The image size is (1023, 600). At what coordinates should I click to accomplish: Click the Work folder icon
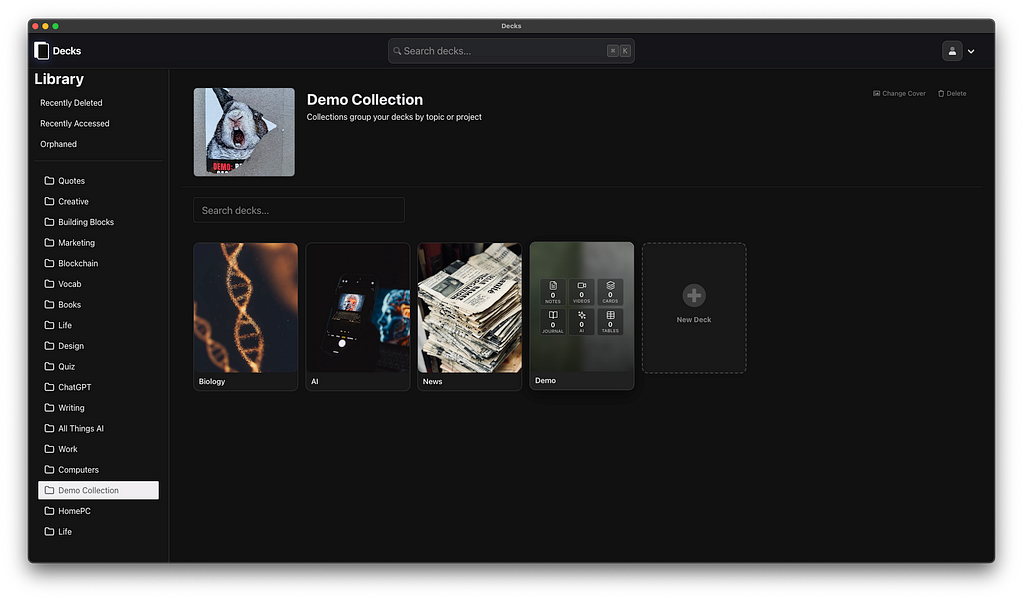pos(49,449)
